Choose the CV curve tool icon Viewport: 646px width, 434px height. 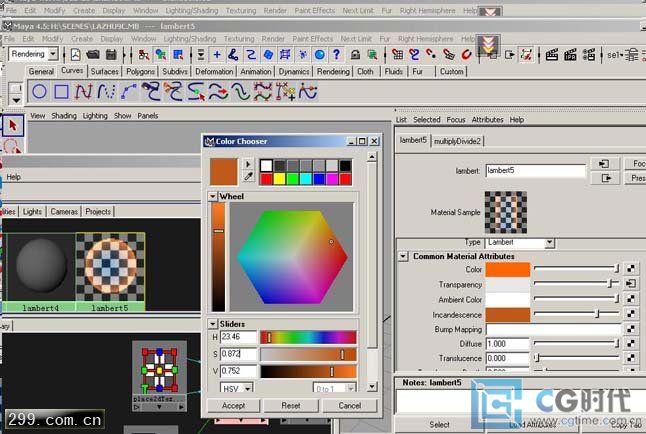pos(83,91)
